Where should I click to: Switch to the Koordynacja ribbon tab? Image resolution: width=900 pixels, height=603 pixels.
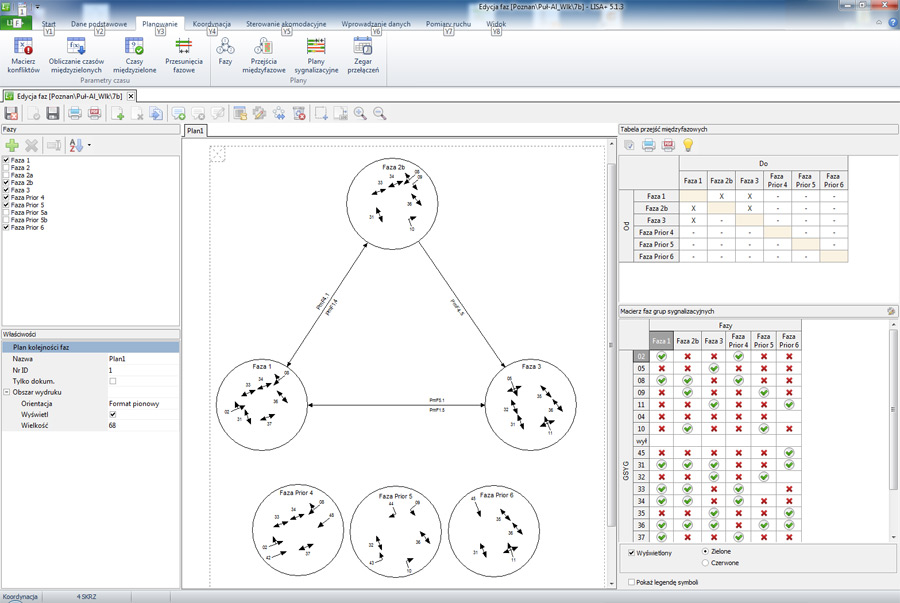[211, 22]
